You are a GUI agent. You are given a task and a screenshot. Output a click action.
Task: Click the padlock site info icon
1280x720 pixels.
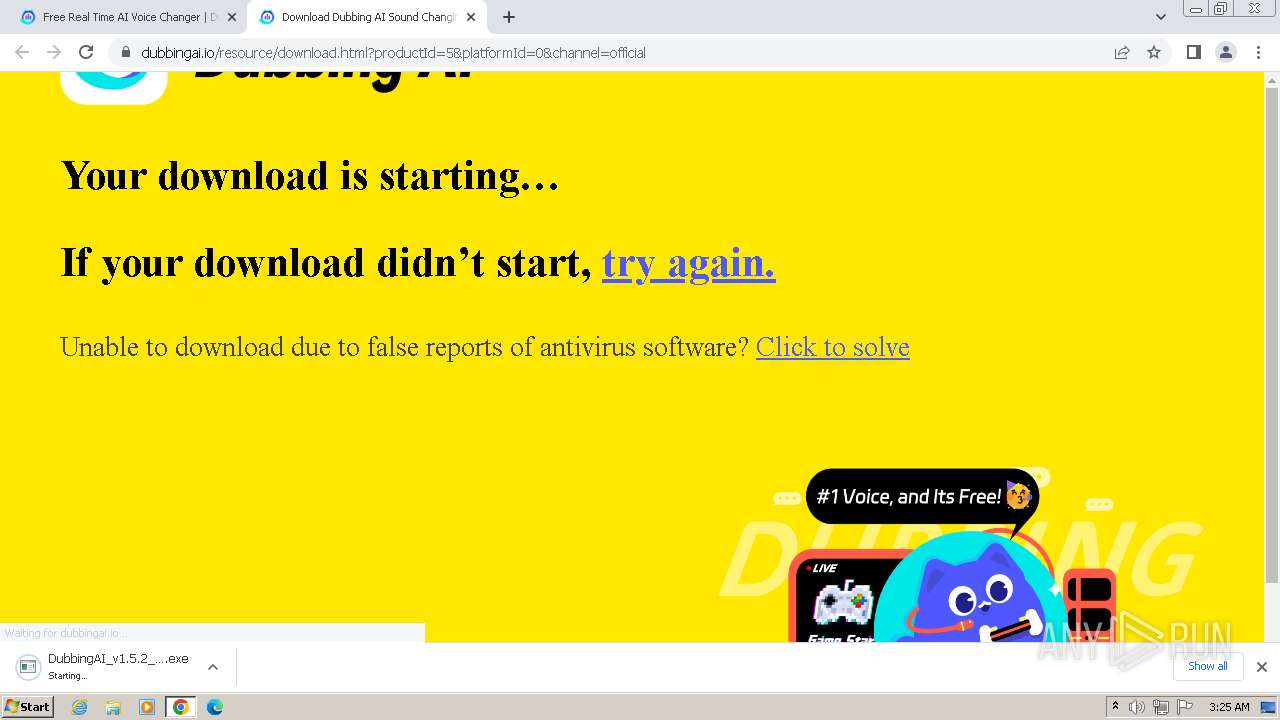(x=125, y=52)
